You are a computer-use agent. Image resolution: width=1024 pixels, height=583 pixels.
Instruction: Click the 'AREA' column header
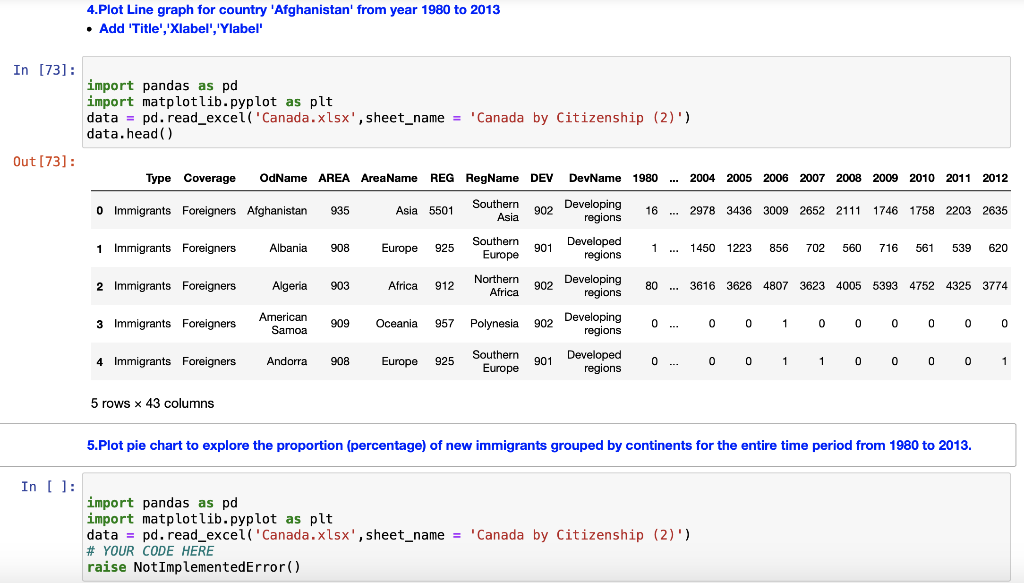pos(334,178)
